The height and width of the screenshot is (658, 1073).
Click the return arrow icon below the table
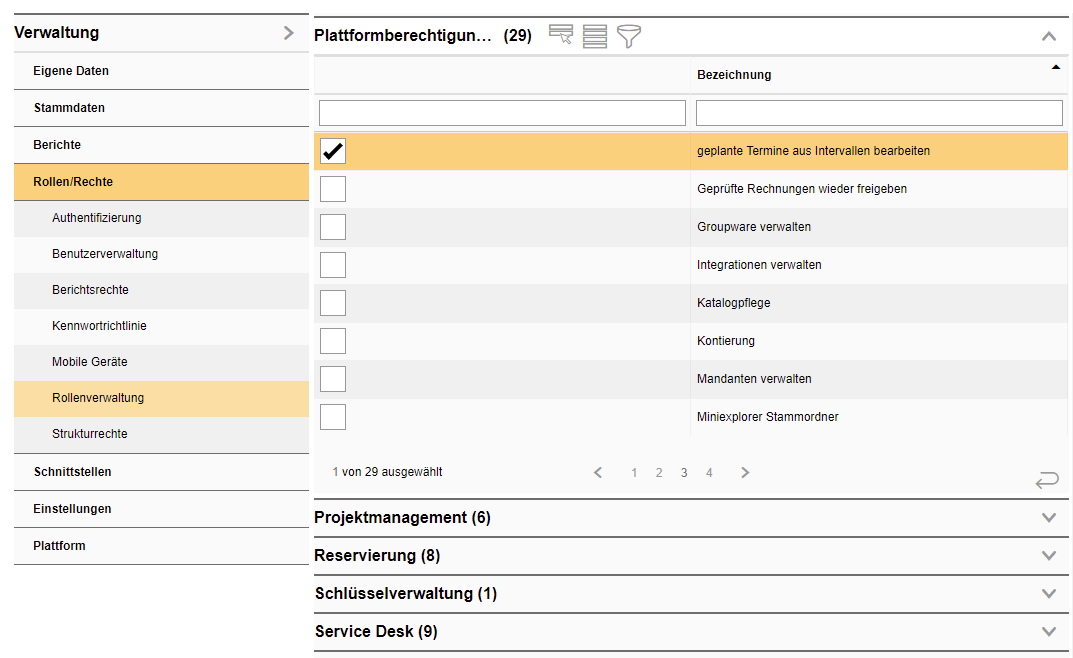tap(1046, 481)
